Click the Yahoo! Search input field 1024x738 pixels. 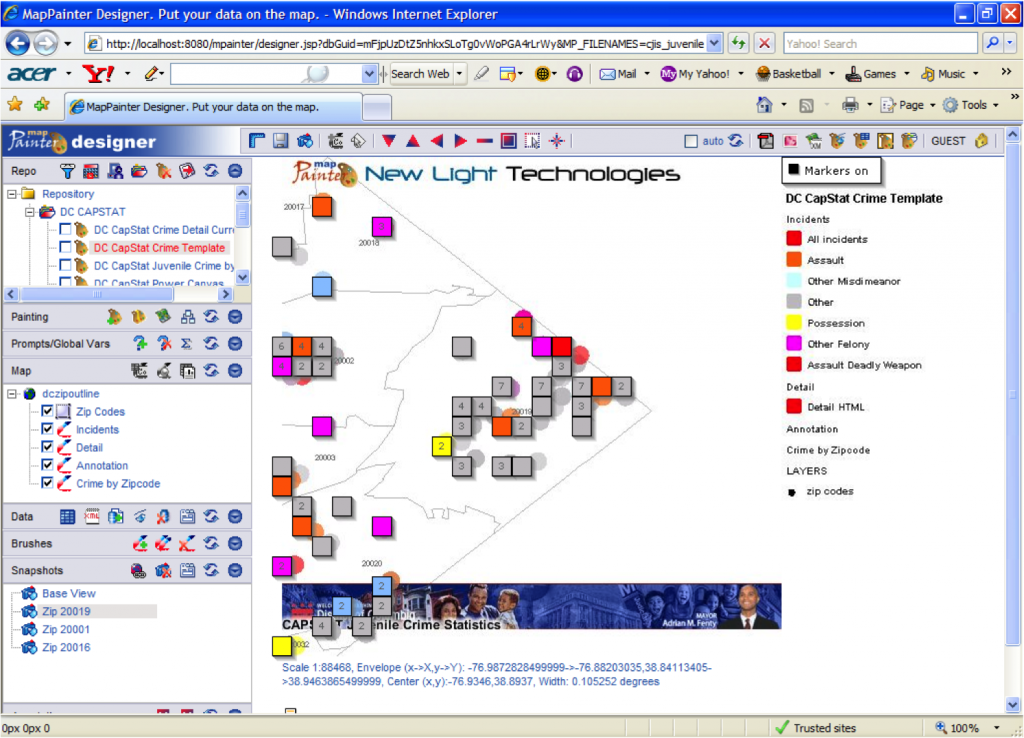click(880, 44)
